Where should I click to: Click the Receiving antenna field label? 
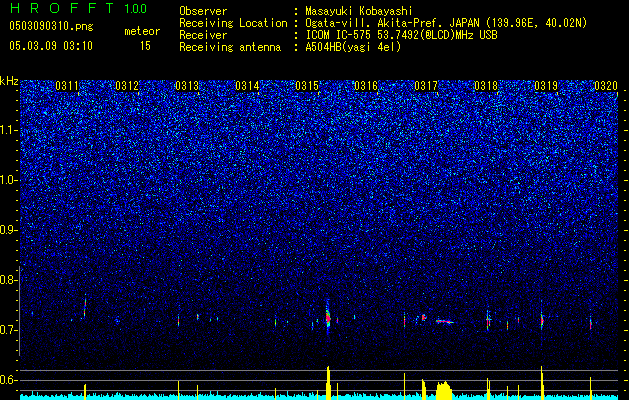click(230, 47)
